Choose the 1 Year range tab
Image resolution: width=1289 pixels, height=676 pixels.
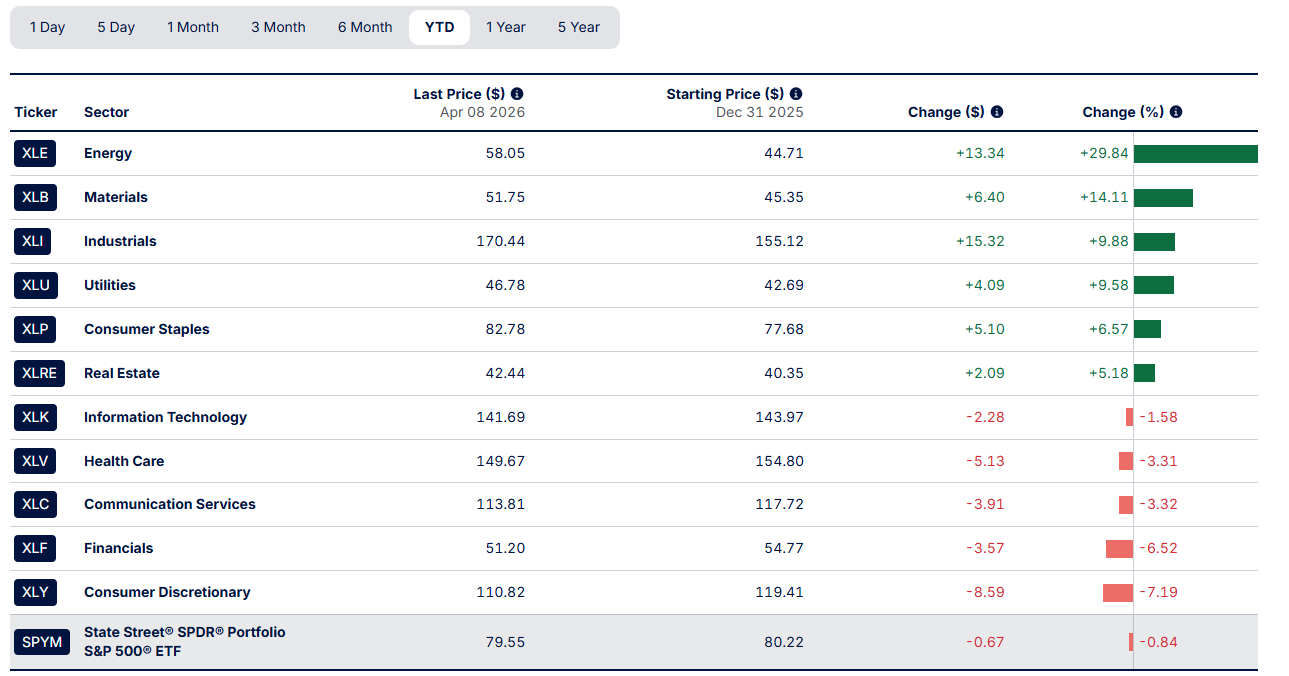pyautogui.click(x=506, y=27)
